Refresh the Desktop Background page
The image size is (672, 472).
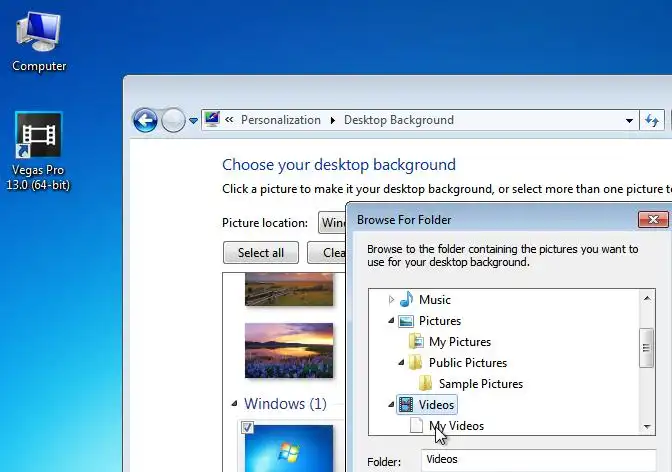tap(652, 120)
